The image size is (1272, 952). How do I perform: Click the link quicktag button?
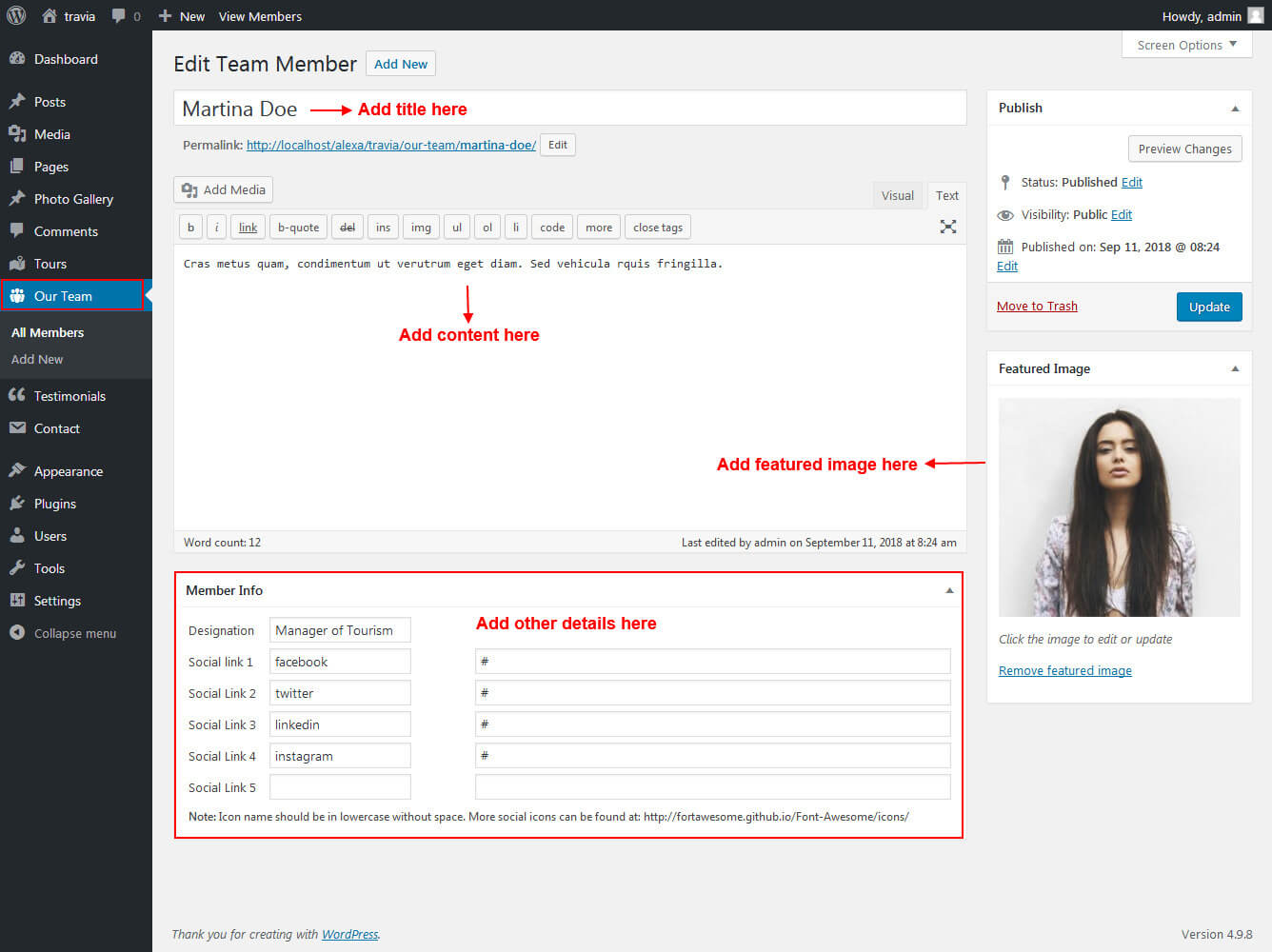248,227
